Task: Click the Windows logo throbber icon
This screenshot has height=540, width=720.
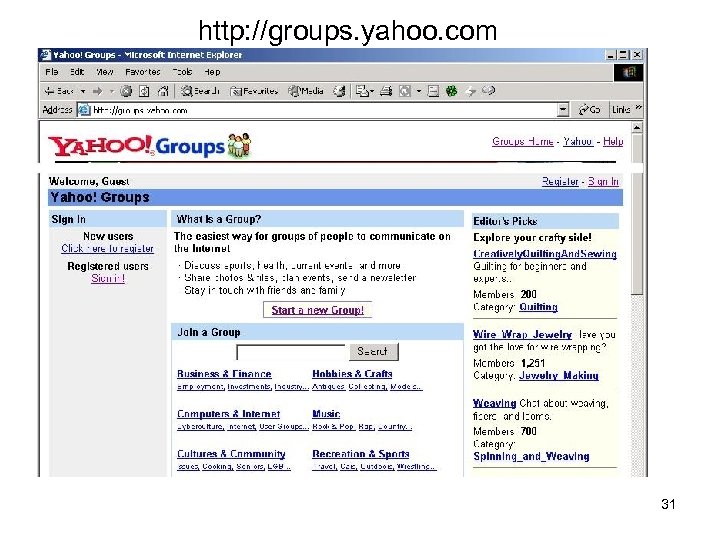Action: point(629,72)
